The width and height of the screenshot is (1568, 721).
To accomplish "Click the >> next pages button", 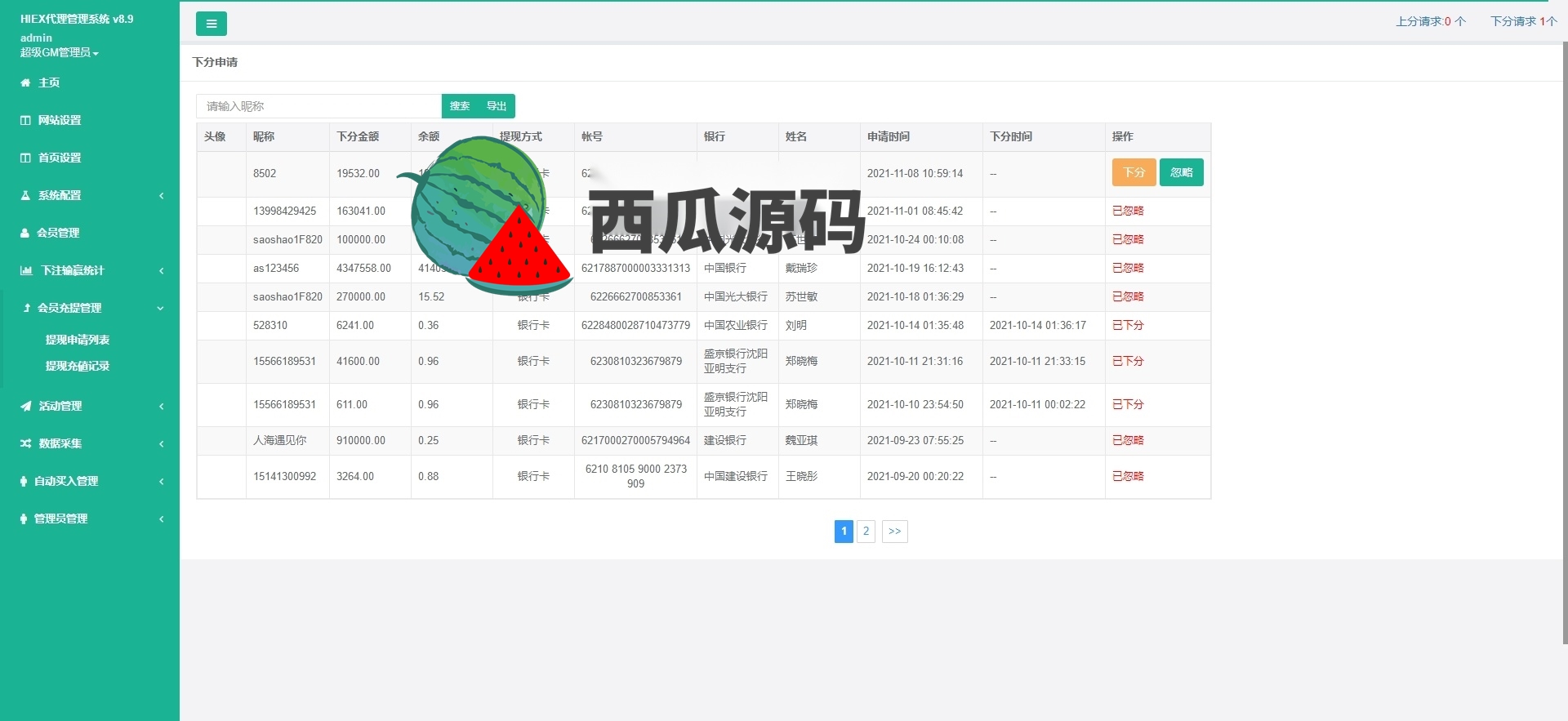I will [895, 532].
